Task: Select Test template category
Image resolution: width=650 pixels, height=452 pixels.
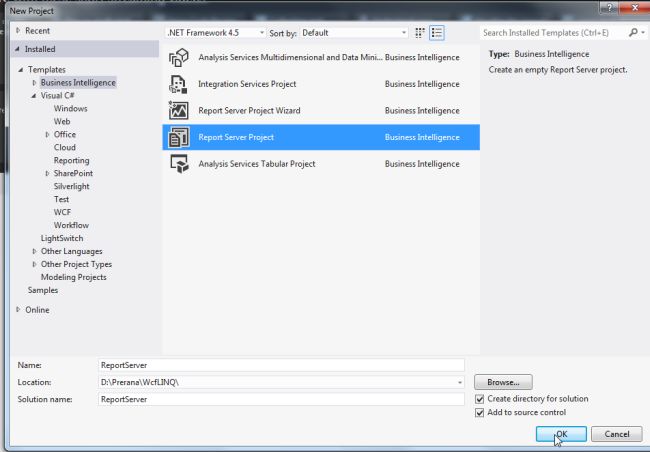Action: pos(61,199)
